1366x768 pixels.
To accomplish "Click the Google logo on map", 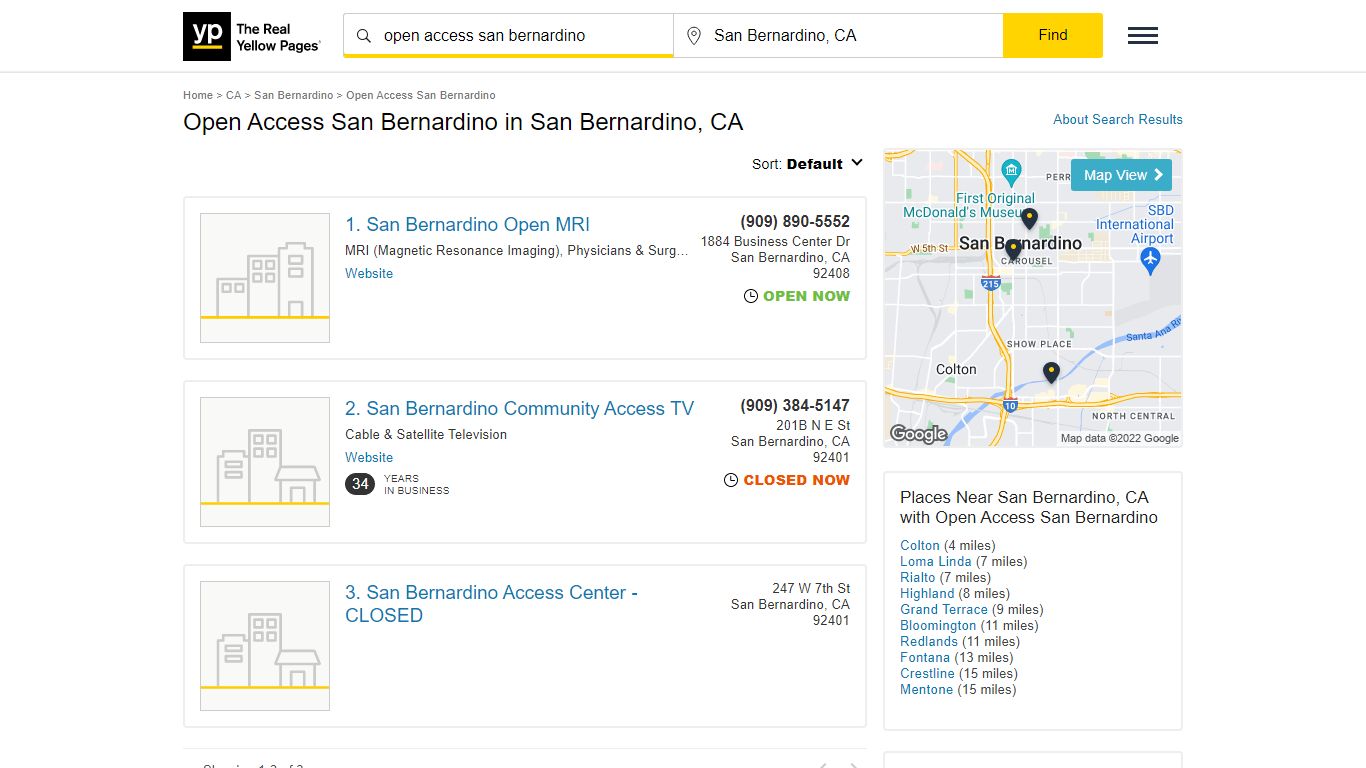I will pyautogui.click(x=918, y=434).
